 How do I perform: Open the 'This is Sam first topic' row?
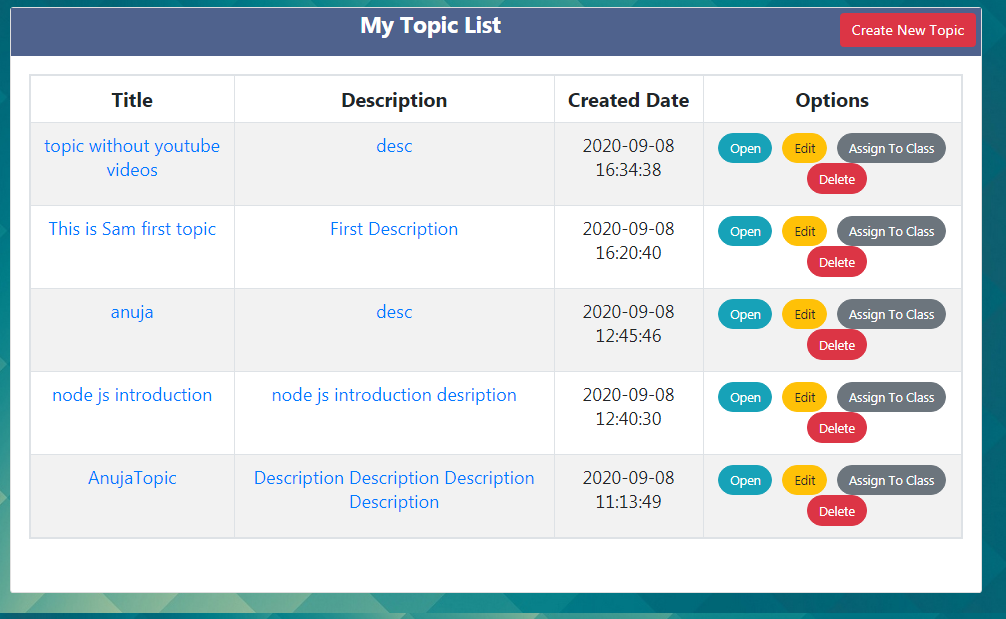coord(744,231)
